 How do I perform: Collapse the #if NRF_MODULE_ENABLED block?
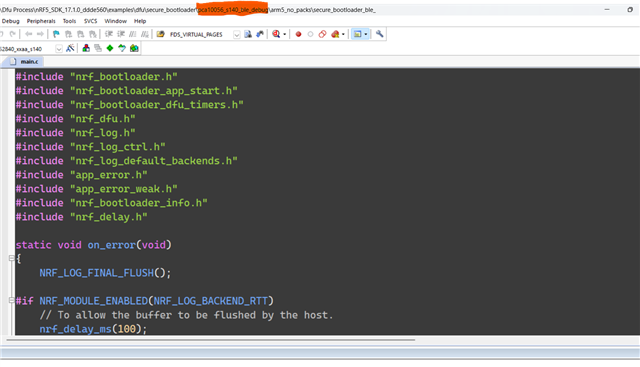pyautogui.click(x=11, y=300)
